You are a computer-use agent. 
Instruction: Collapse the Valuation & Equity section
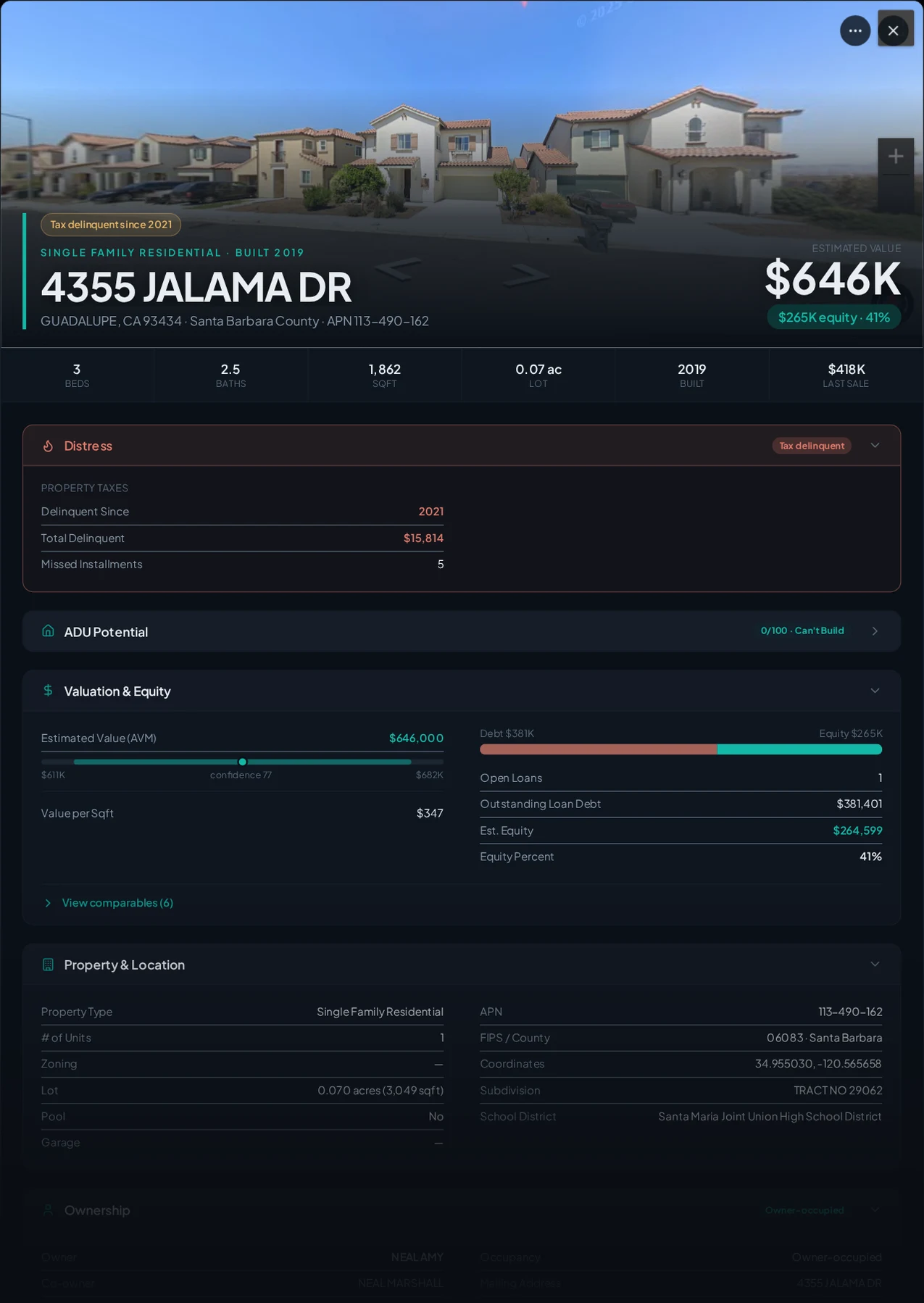[x=875, y=691]
